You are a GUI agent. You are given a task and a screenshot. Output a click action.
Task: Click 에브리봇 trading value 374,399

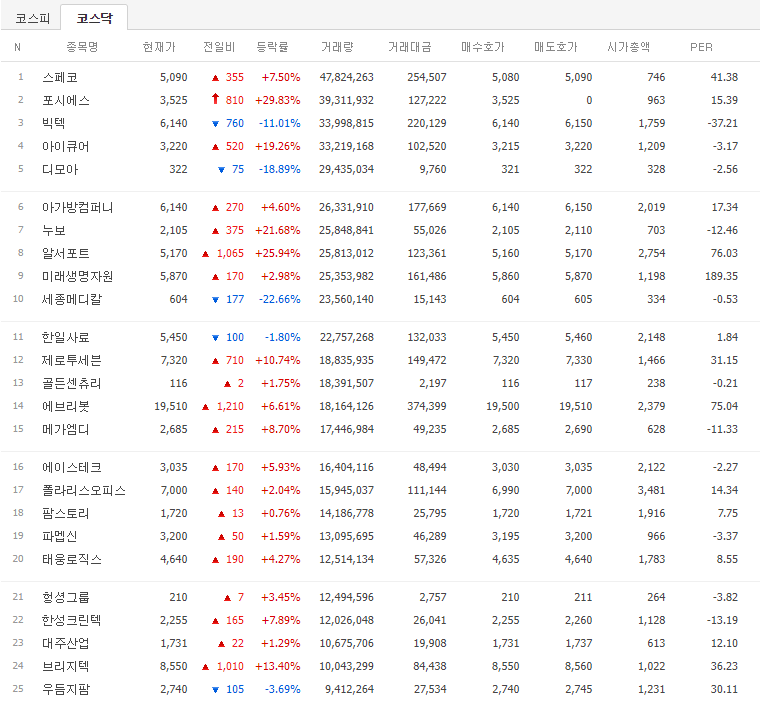[427, 407]
